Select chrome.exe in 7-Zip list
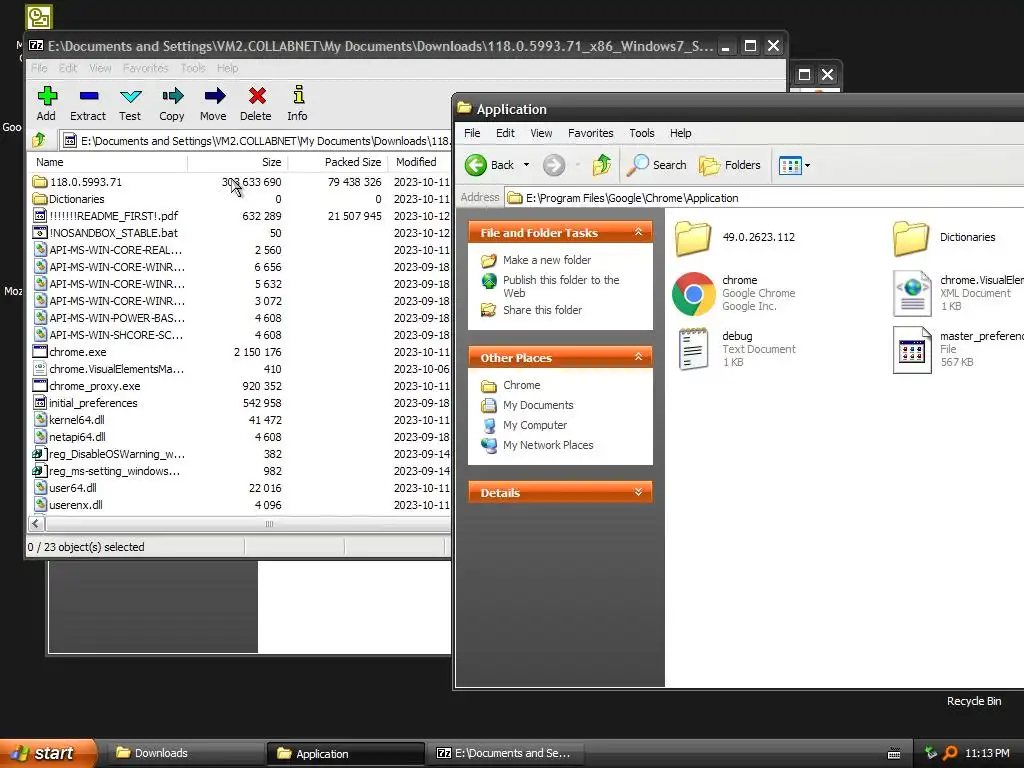 pyautogui.click(x=78, y=352)
